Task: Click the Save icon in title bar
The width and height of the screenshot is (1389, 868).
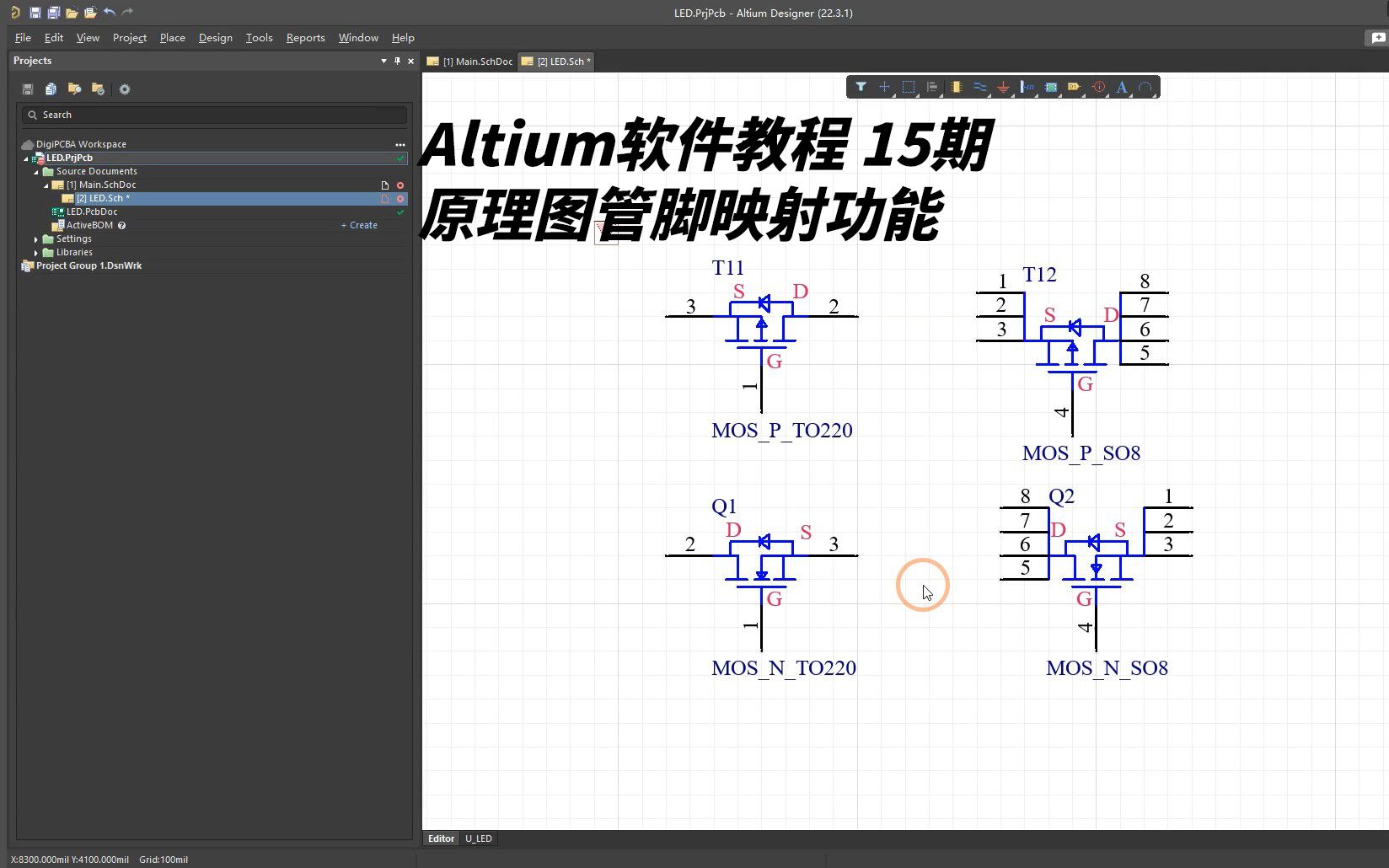Action: click(35, 13)
